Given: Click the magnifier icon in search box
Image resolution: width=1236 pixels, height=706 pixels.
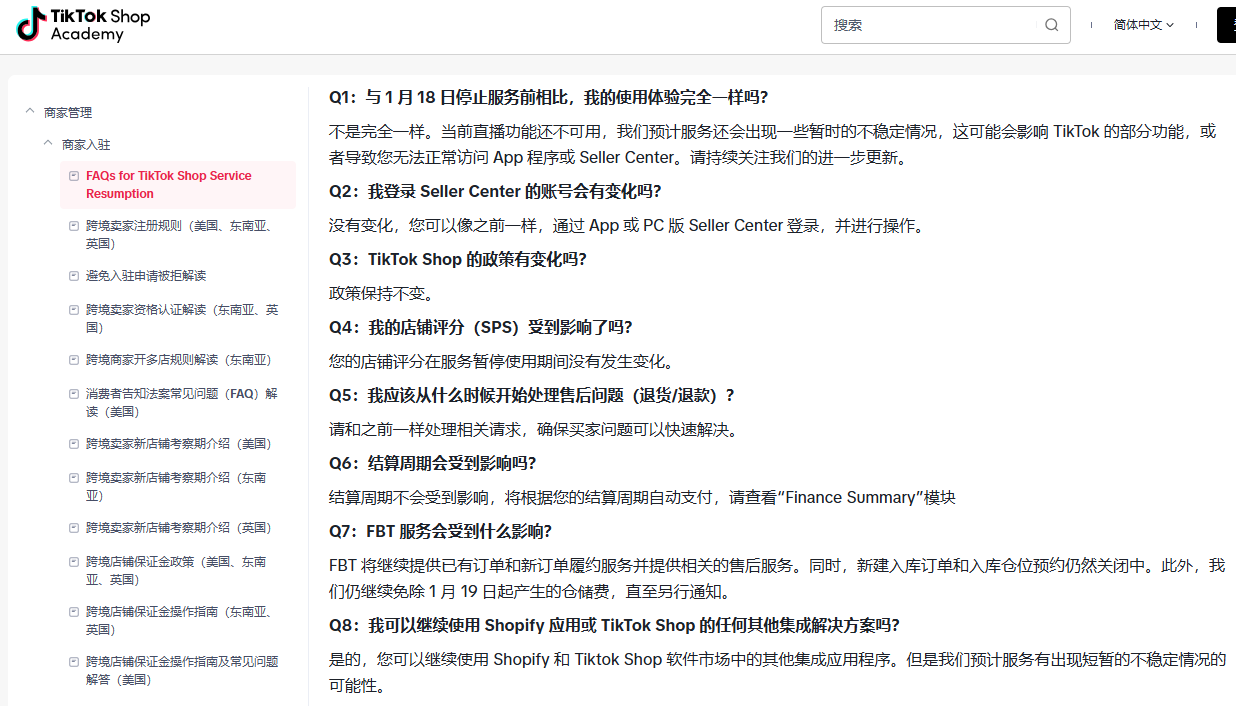Looking at the screenshot, I should coord(1051,25).
